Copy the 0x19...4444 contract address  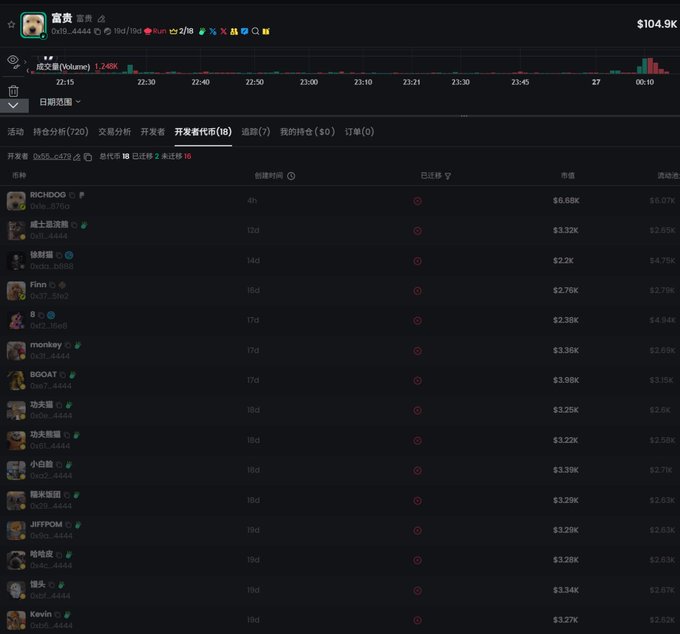98,31
